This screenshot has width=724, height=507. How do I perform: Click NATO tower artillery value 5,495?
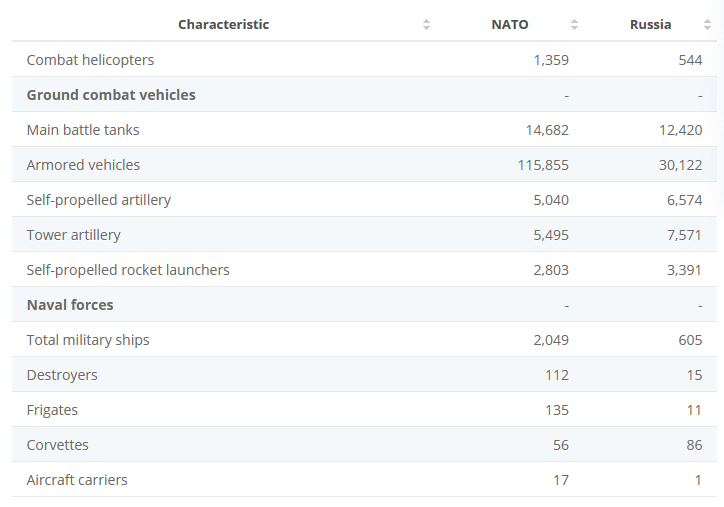click(x=551, y=235)
